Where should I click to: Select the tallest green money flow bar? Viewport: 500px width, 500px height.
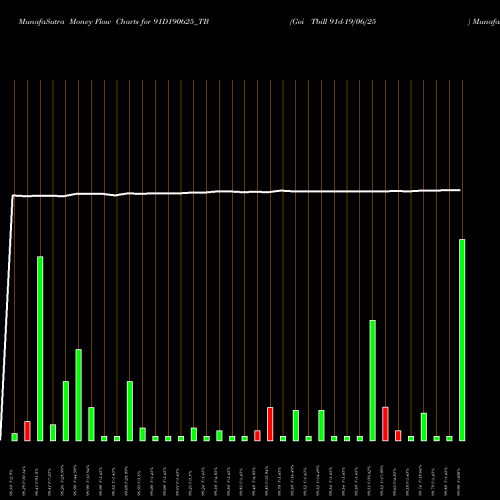point(462,340)
